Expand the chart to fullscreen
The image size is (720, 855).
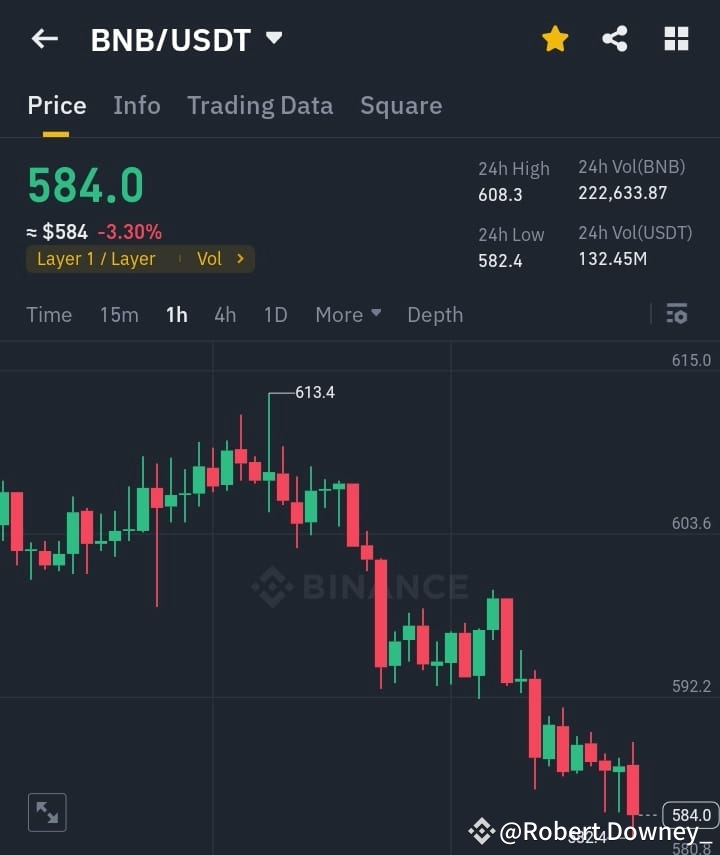(47, 812)
